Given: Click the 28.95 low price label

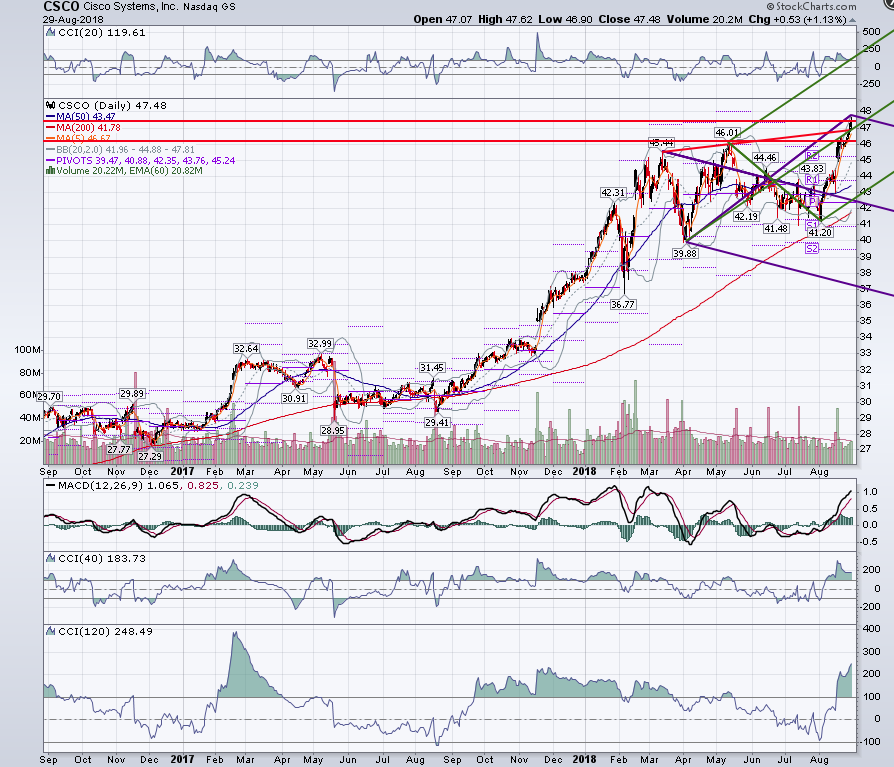Looking at the screenshot, I should pyautogui.click(x=332, y=431).
